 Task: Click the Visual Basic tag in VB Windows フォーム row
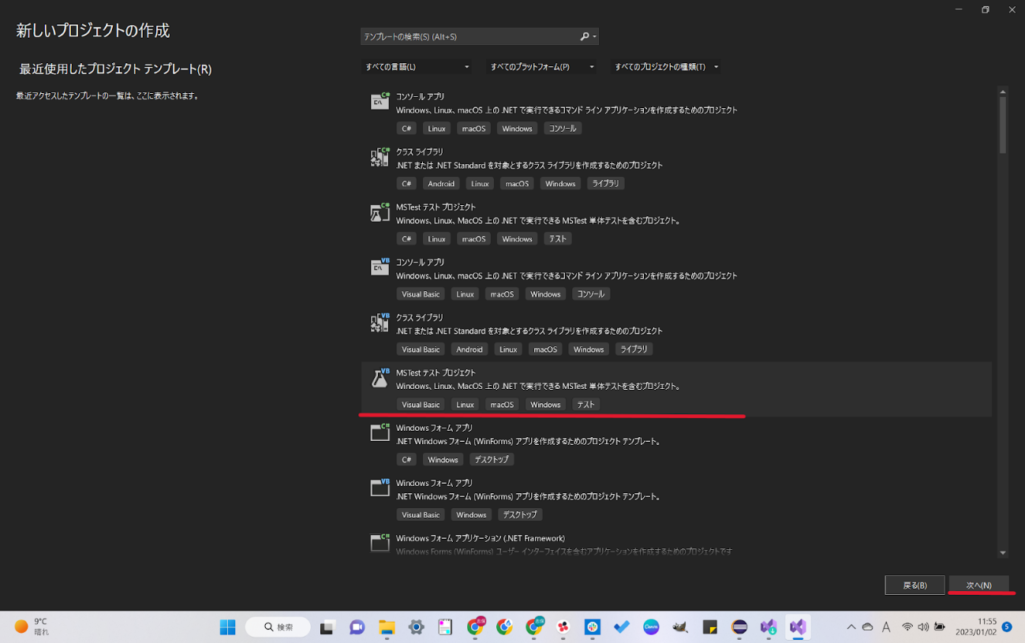[x=420, y=515]
